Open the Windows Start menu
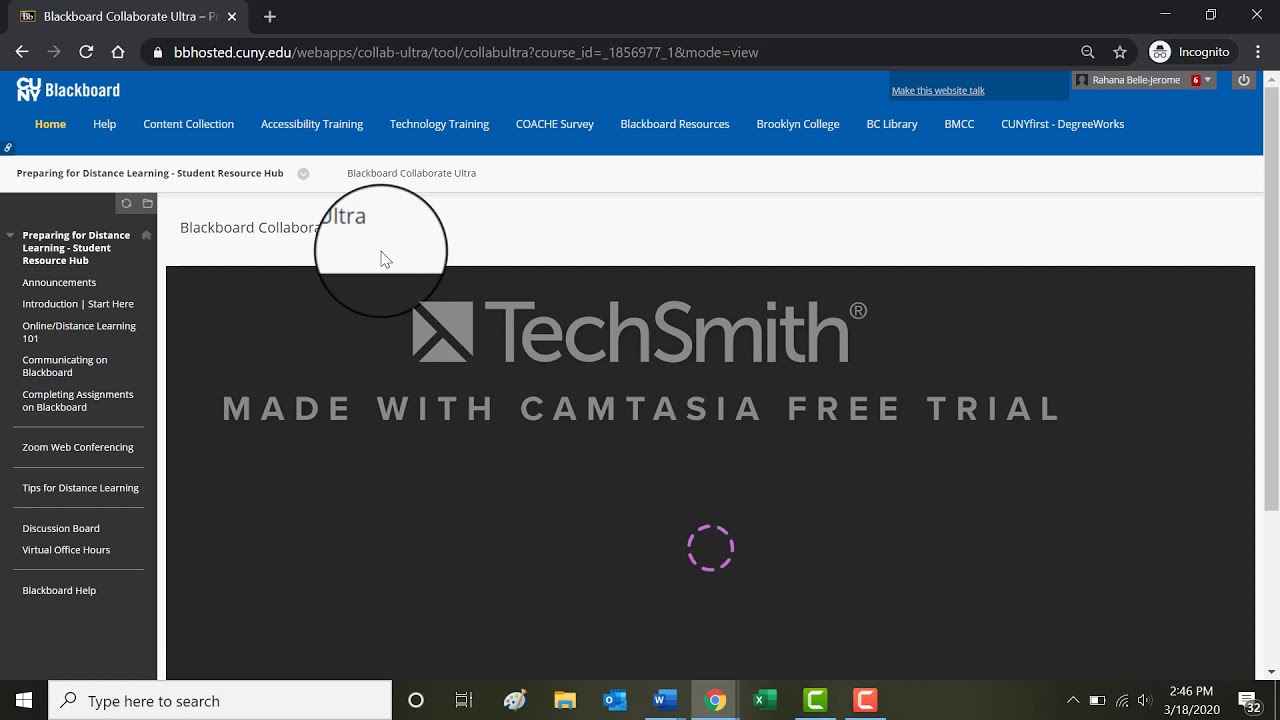The width and height of the screenshot is (1280, 720). [24, 700]
